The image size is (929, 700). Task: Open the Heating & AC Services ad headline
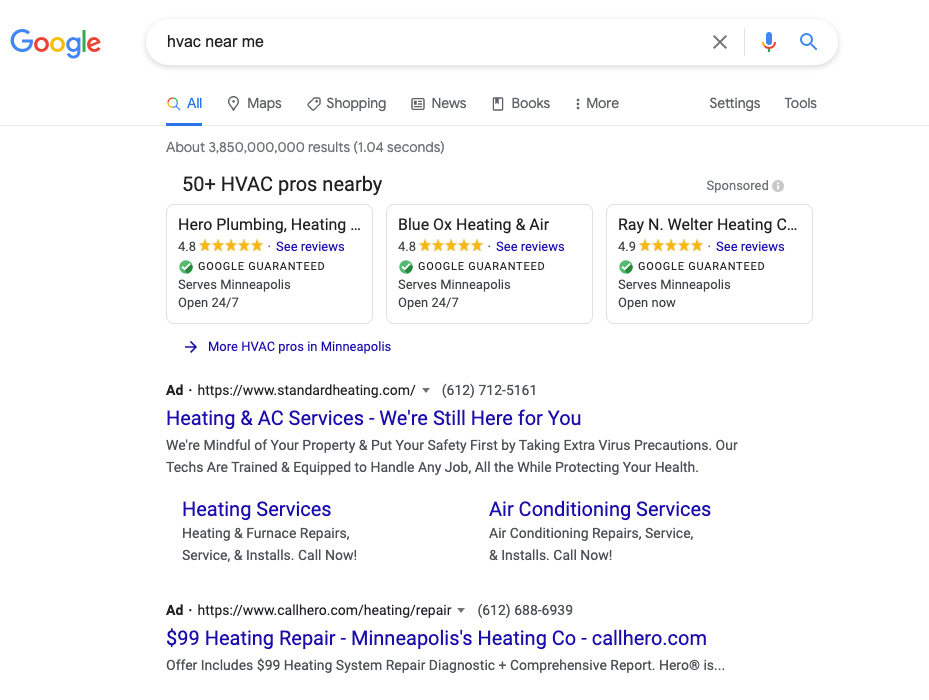point(373,417)
